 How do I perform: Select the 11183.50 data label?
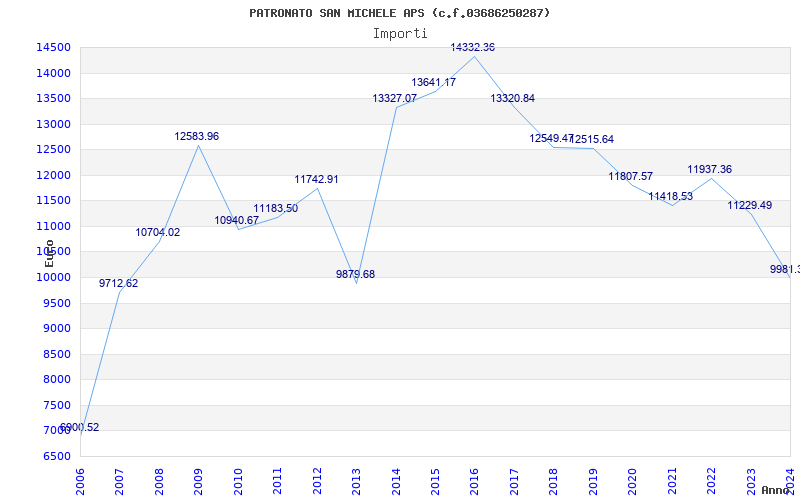(276, 208)
